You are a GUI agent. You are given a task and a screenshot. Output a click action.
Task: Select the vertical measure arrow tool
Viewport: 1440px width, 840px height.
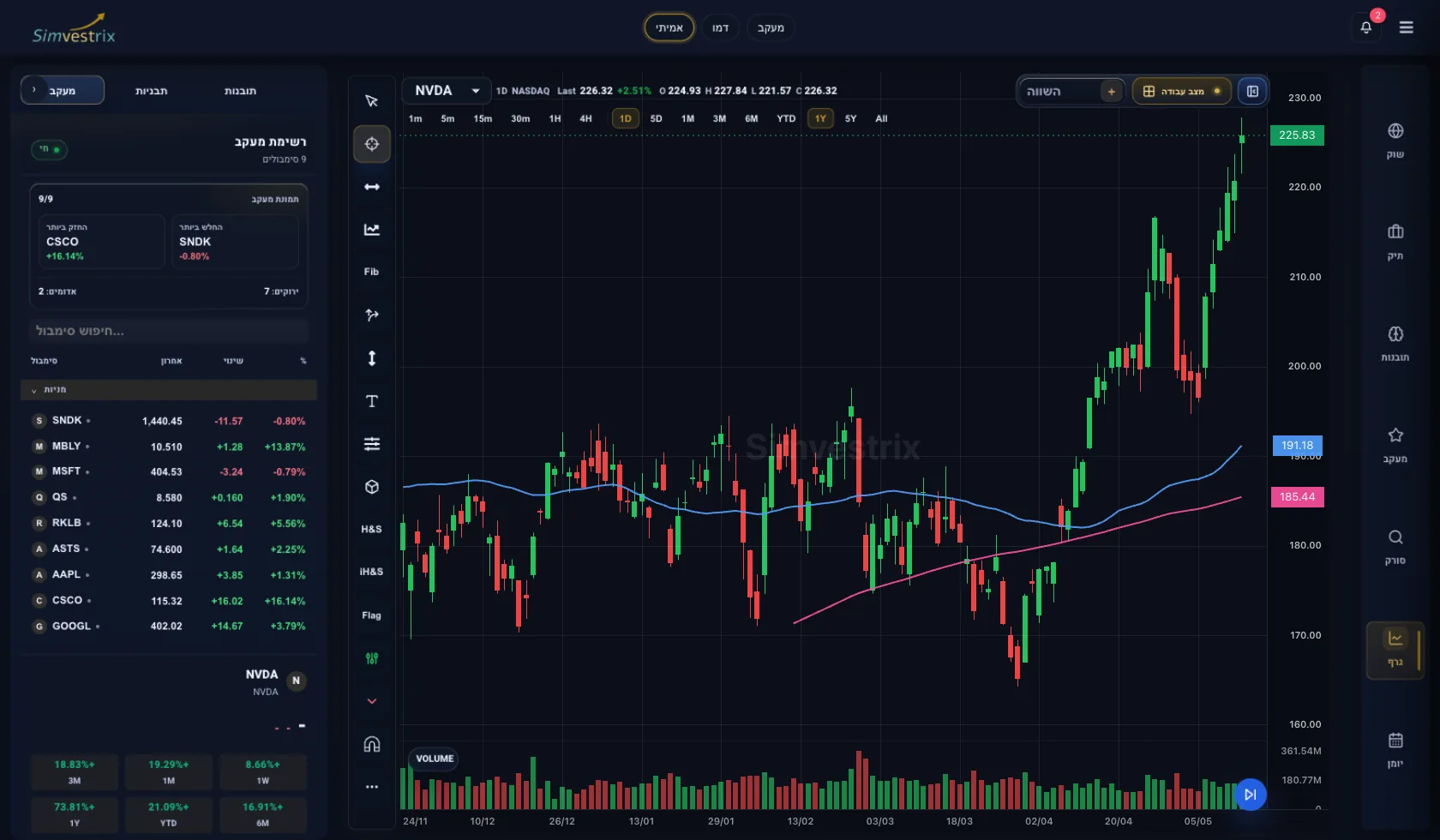point(371,358)
